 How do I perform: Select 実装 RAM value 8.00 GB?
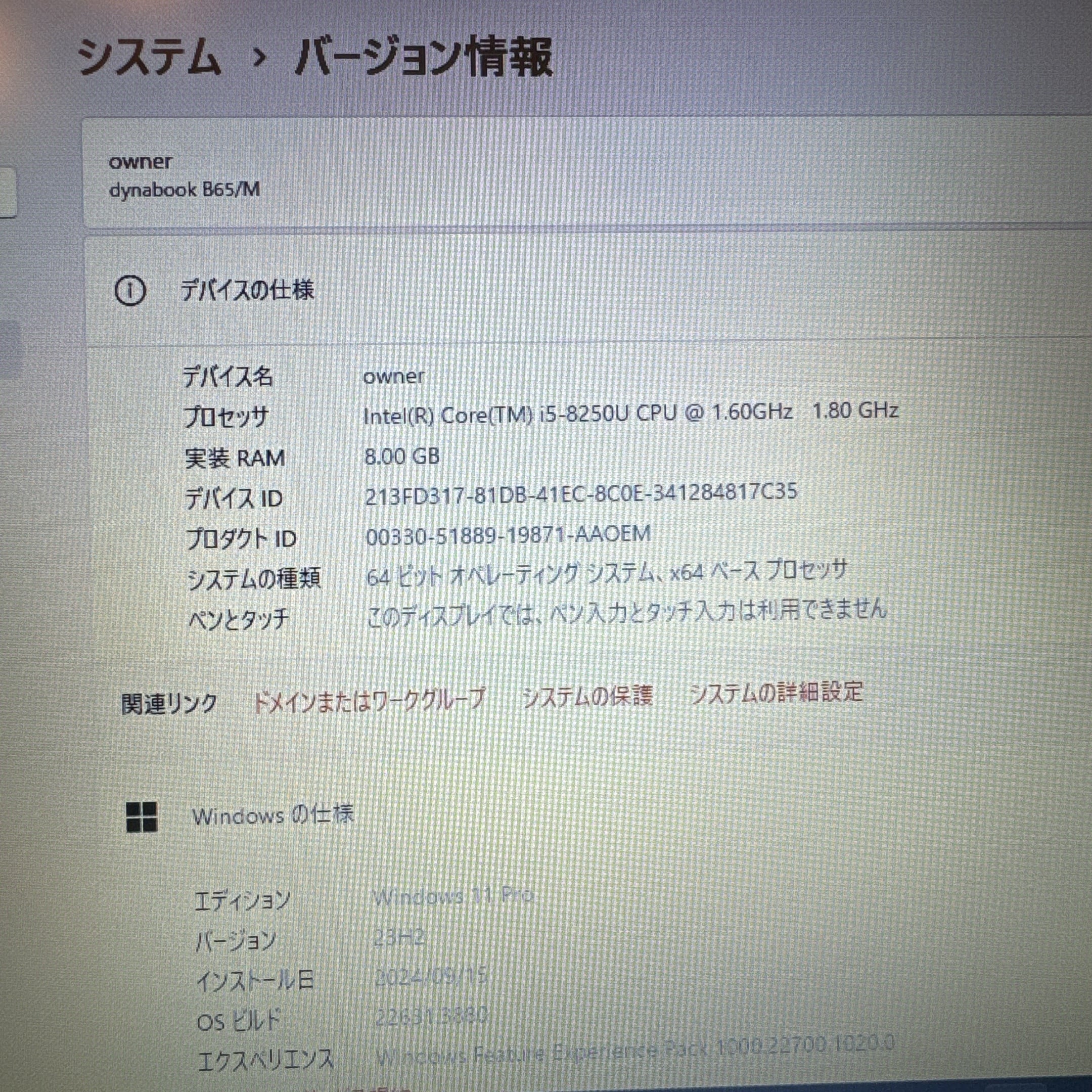(402, 456)
